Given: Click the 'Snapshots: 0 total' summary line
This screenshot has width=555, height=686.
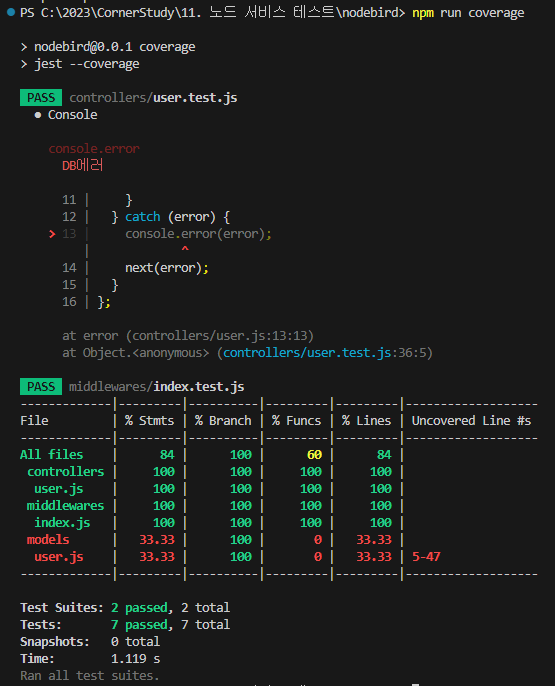Looking at the screenshot, I should [x=90, y=642].
